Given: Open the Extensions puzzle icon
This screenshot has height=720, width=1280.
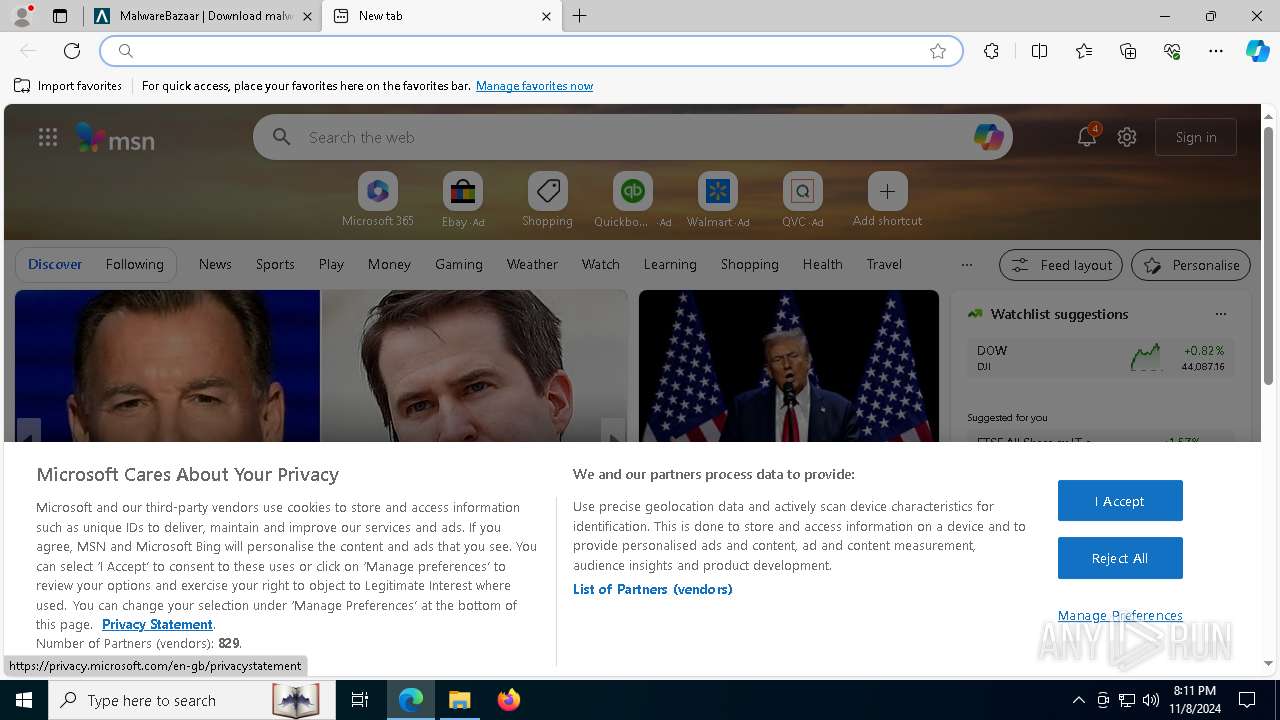Looking at the screenshot, I should [991, 51].
